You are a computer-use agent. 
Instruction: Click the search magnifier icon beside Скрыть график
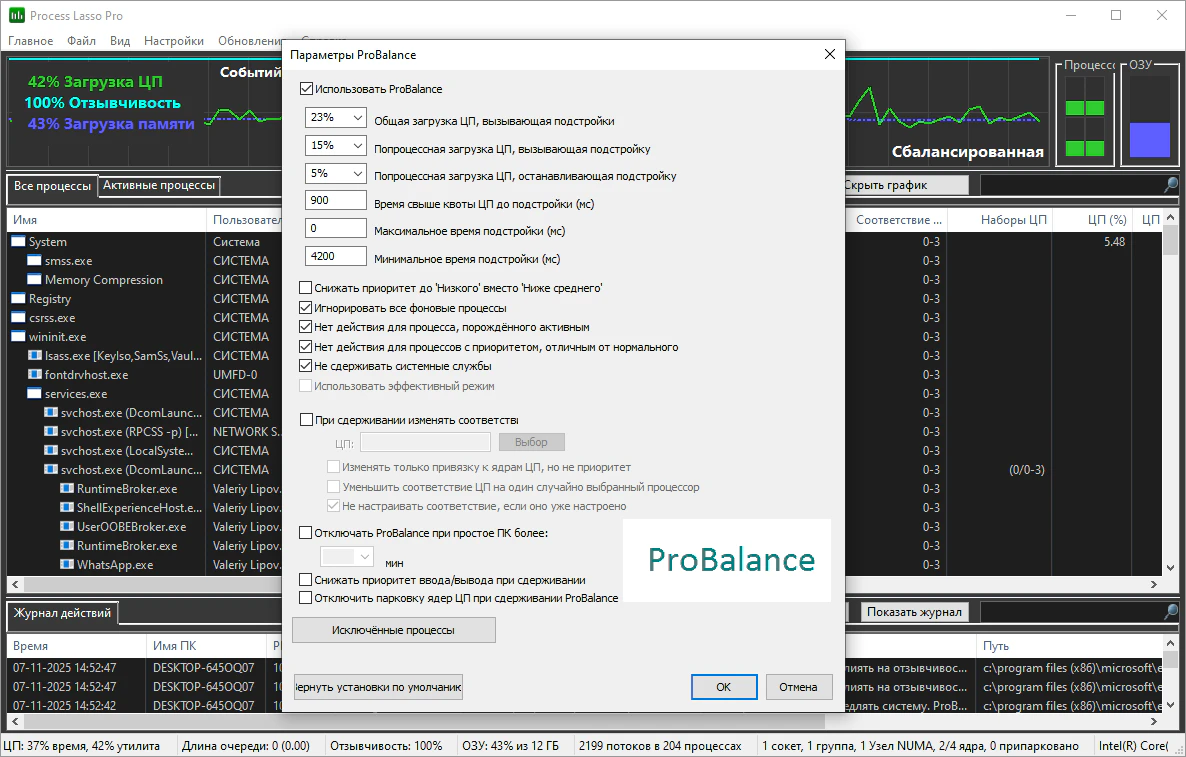tap(1170, 185)
